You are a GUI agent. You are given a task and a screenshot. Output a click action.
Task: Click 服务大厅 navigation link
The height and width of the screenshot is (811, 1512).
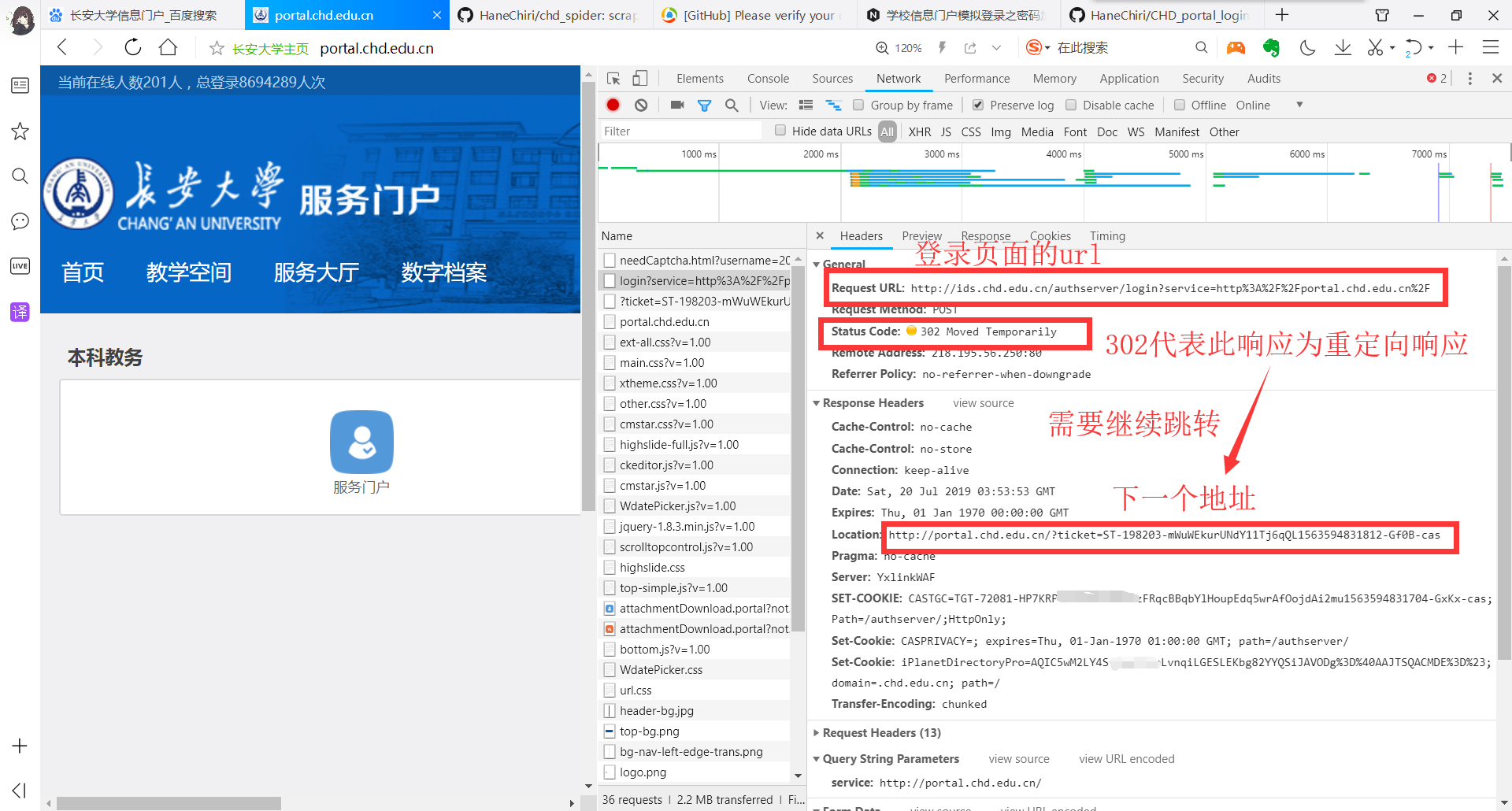click(317, 272)
